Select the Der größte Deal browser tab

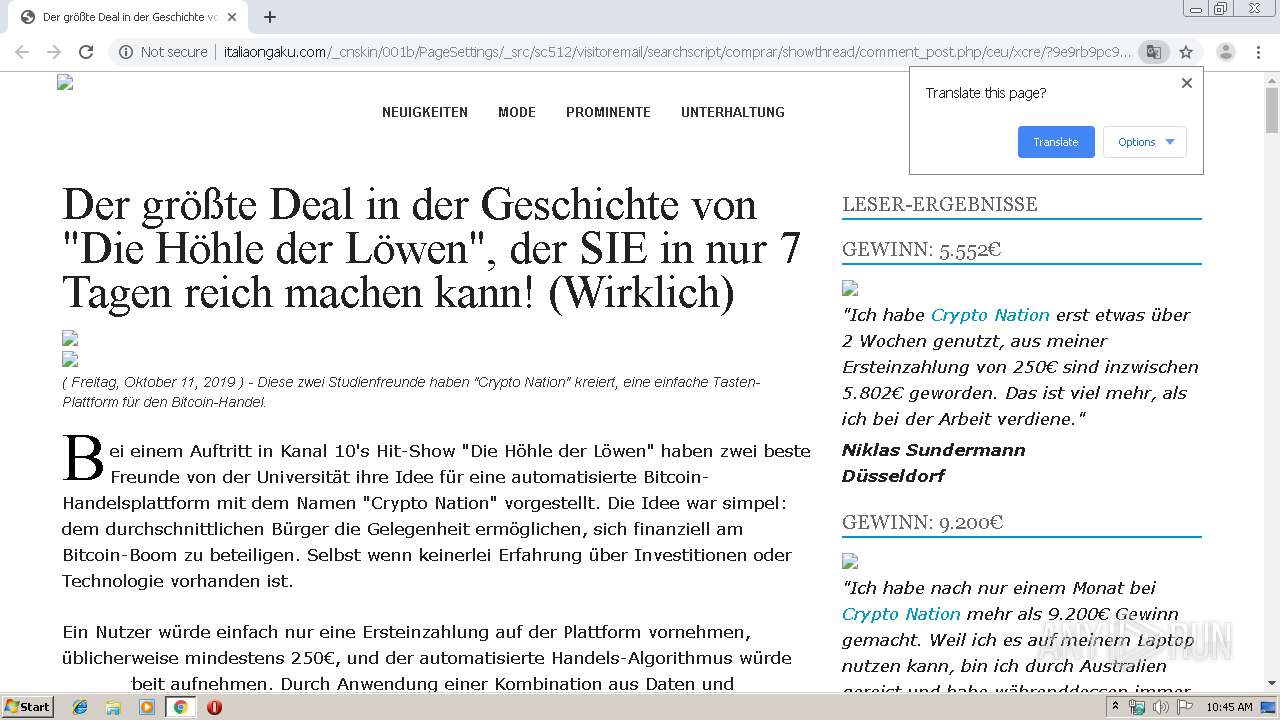128,17
